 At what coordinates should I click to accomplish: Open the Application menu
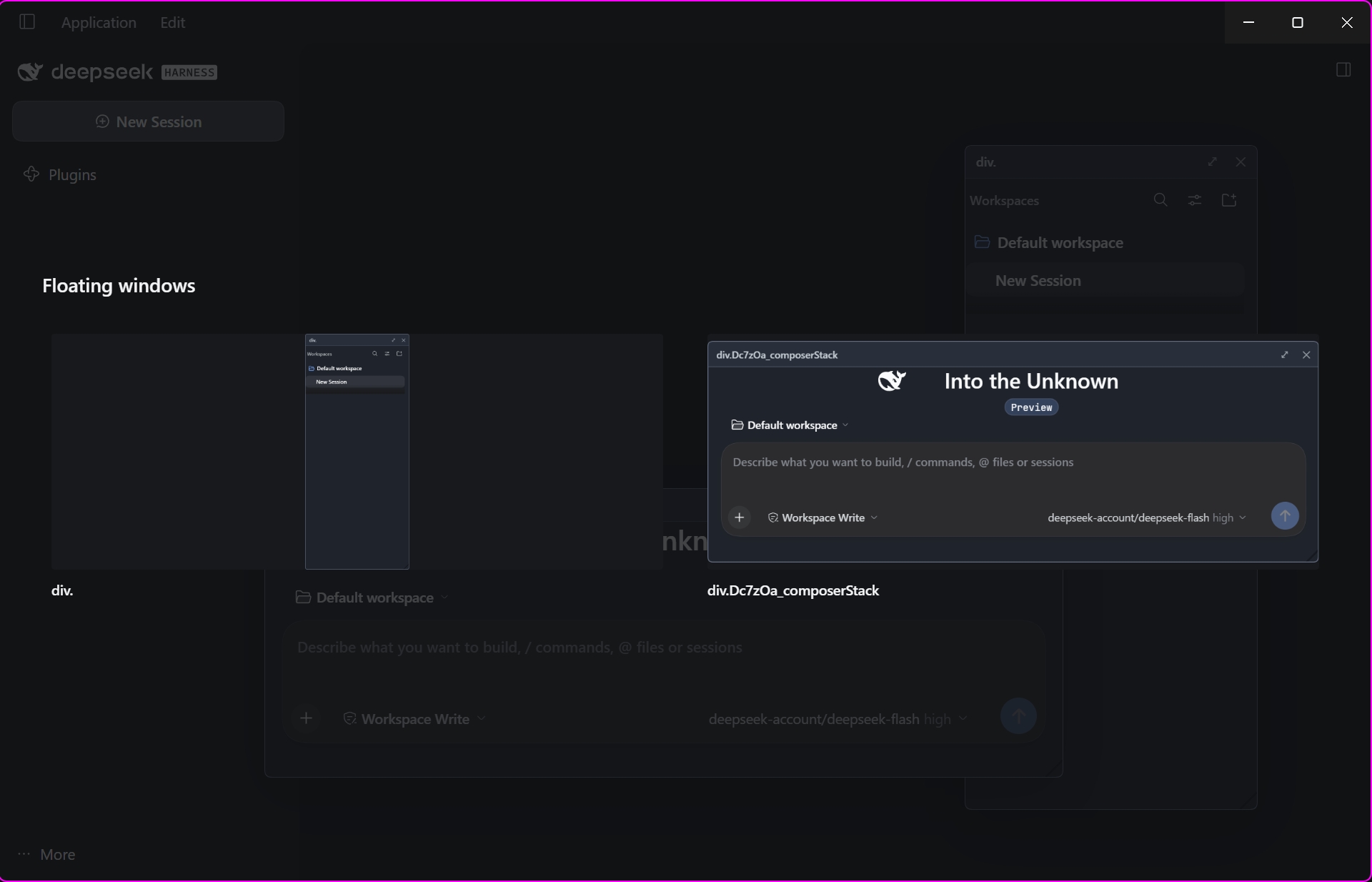tap(99, 22)
